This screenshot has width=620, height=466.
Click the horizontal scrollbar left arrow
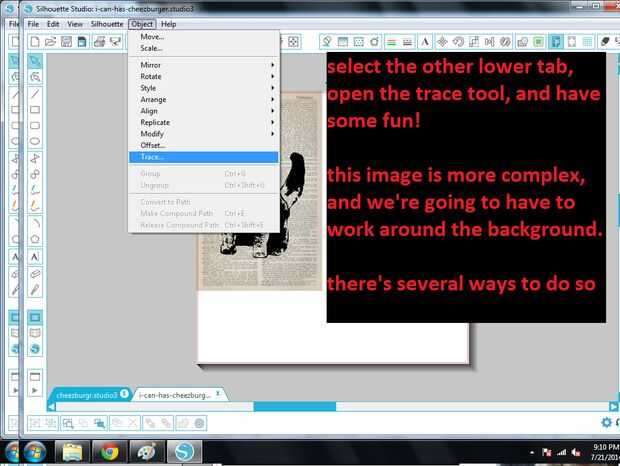pos(51,406)
